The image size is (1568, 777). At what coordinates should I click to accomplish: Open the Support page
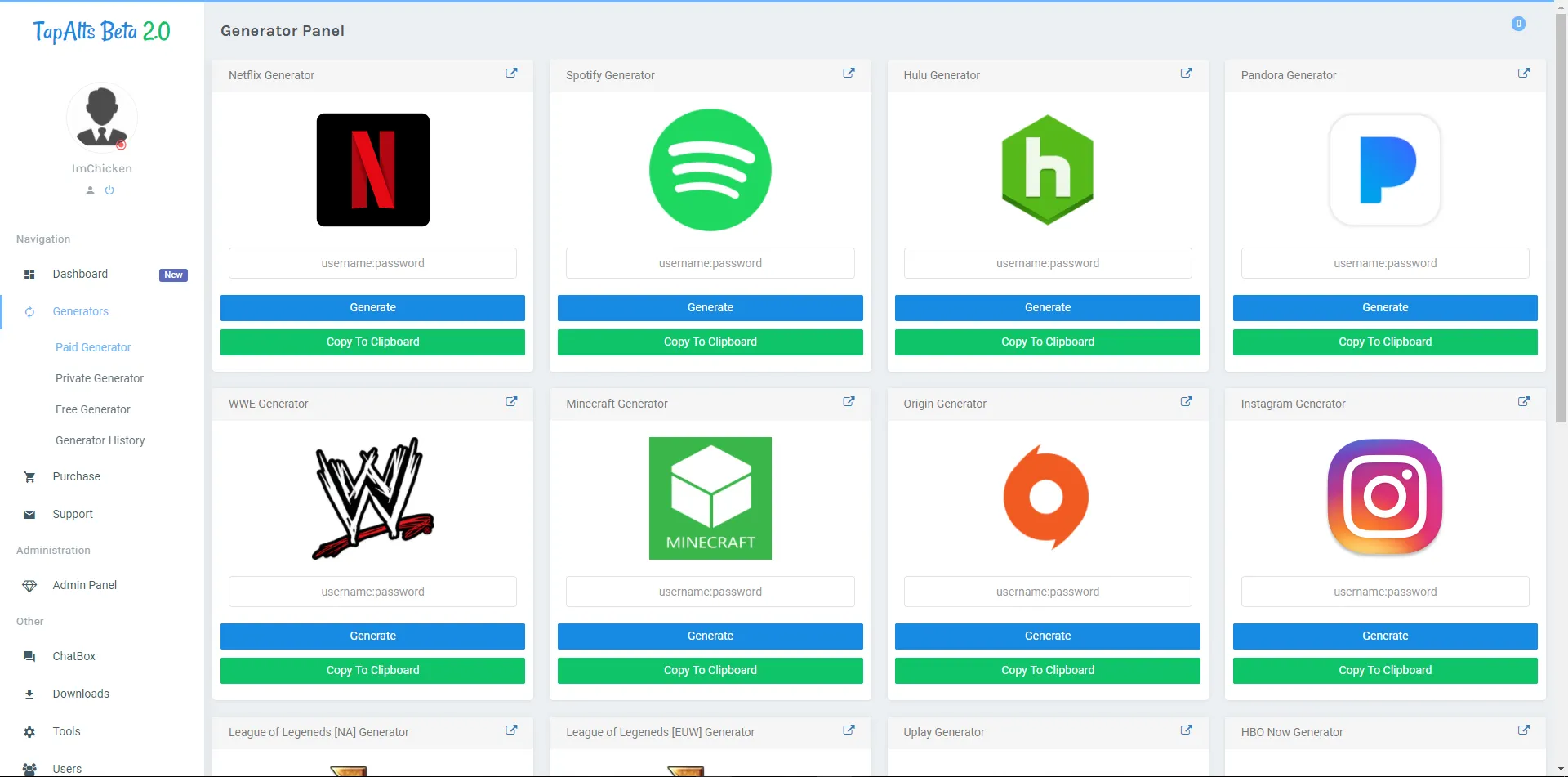coord(73,514)
